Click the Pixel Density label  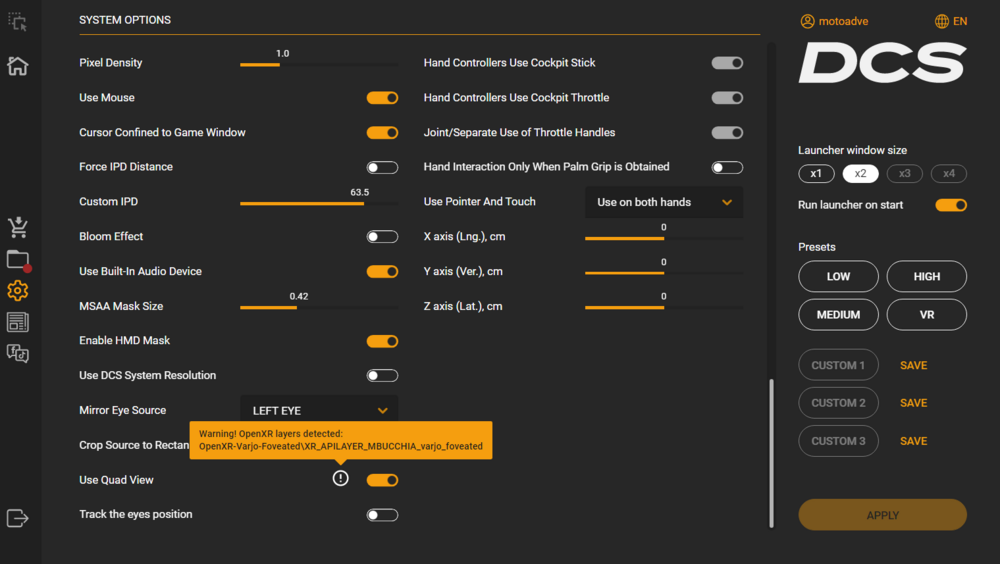pos(110,63)
